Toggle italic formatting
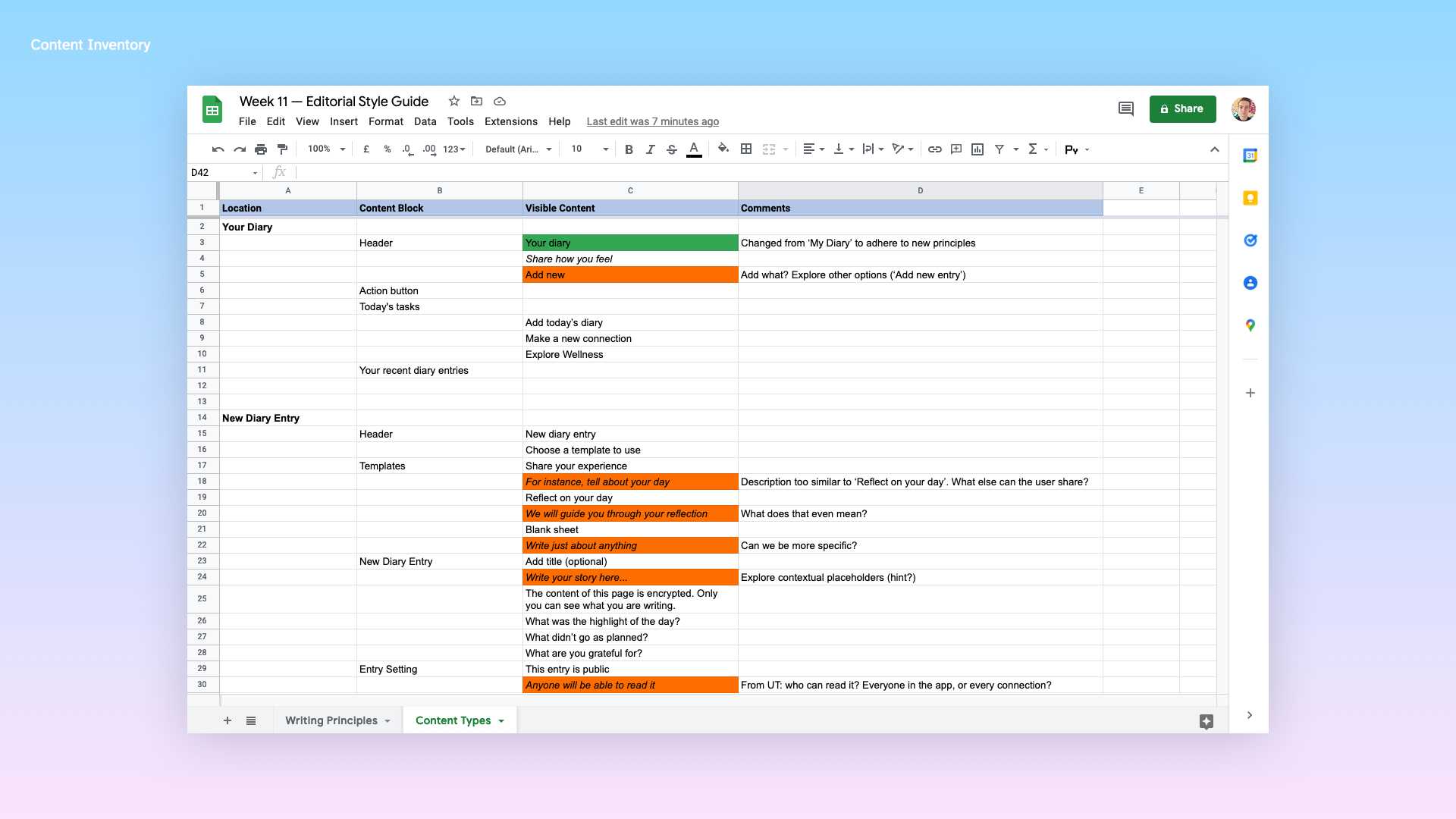The width and height of the screenshot is (1456, 819). coord(650,149)
